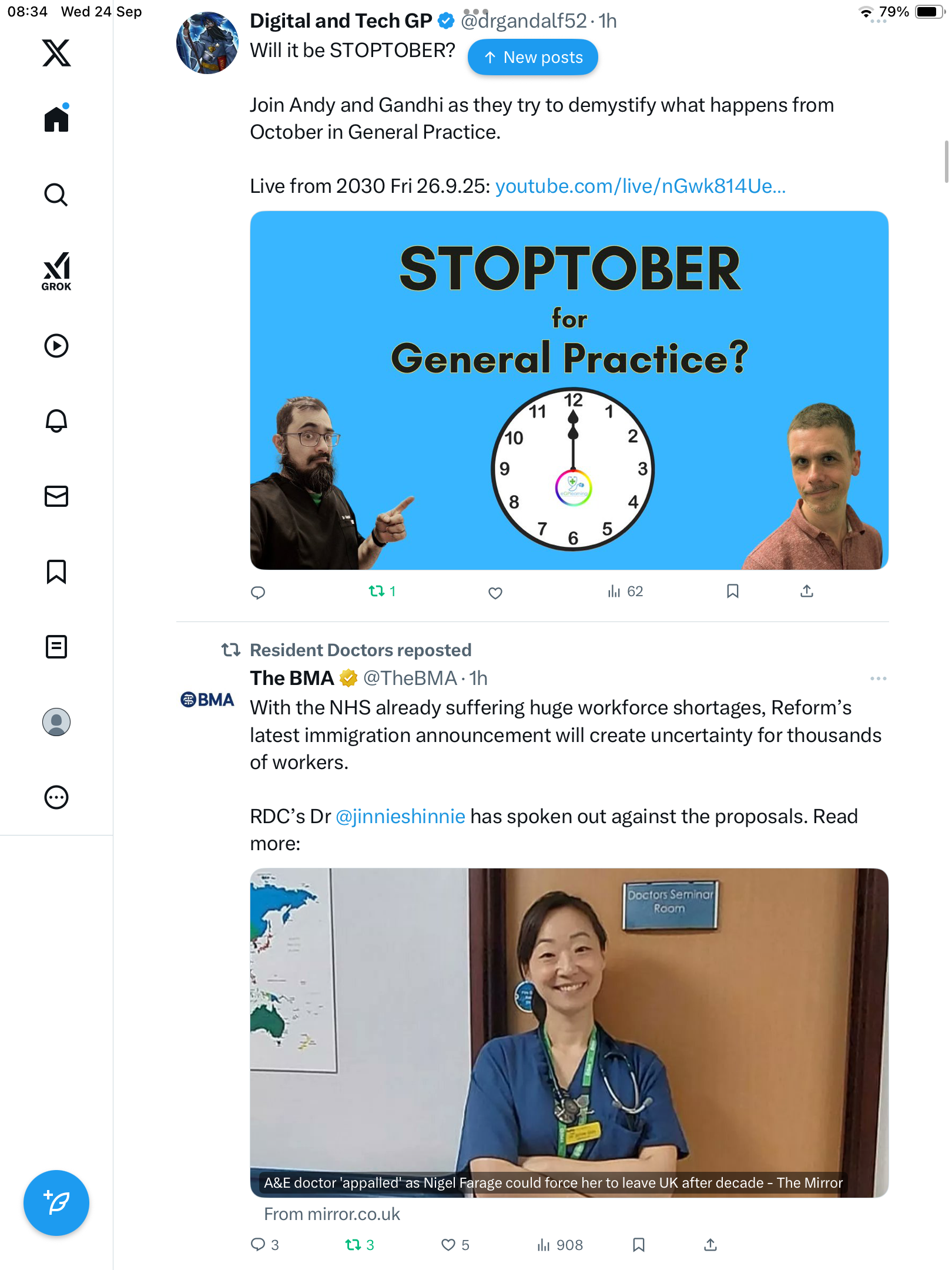This screenshot has height=1270, width=952.
Task: Toggle repost on The BMA post
Action: (360, 1245)
